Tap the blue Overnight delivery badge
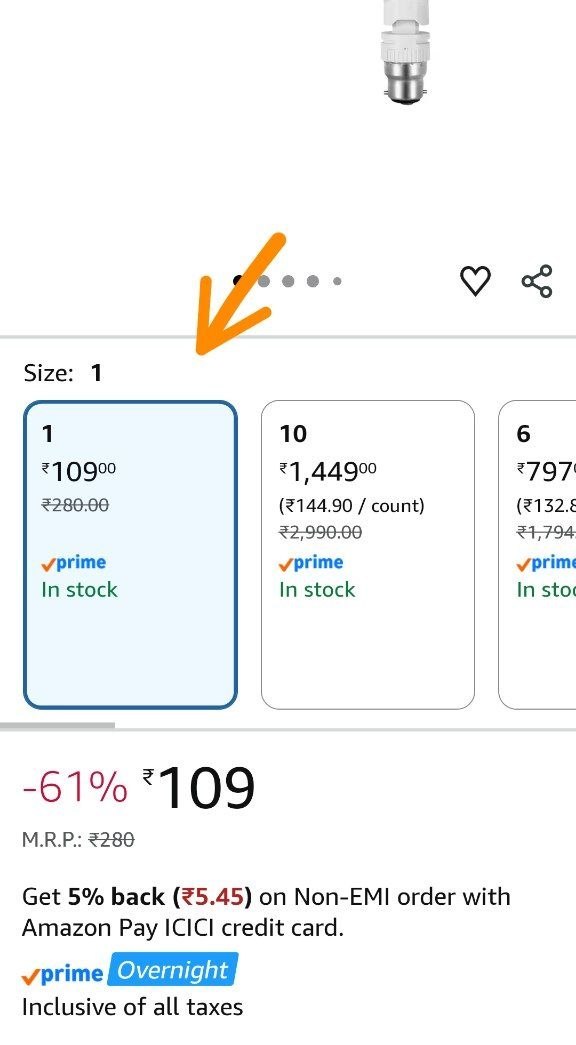576x1045 pixels. [x=173, y=970]
